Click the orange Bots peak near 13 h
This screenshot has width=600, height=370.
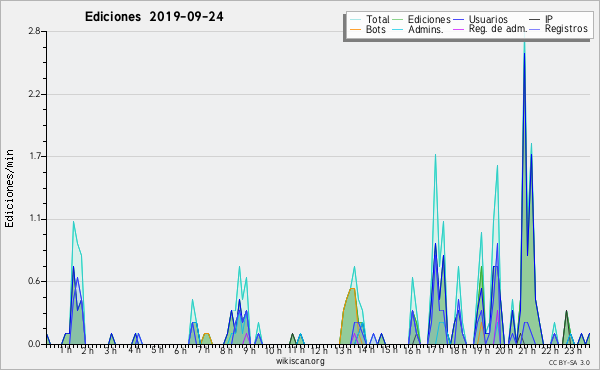pos(352,290)
